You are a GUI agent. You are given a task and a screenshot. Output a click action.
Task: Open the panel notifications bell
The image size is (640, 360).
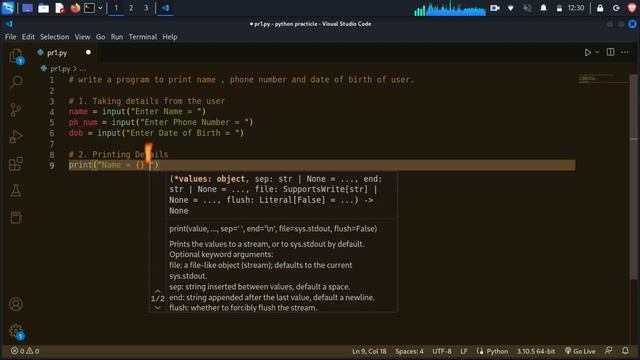(543, 8)
